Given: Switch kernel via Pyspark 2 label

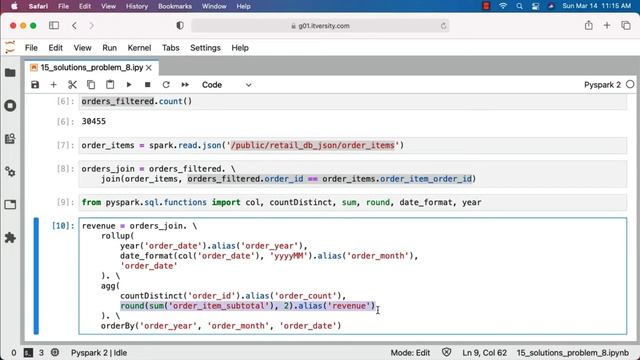Looking at the screenshot, I should click(602, 85).
